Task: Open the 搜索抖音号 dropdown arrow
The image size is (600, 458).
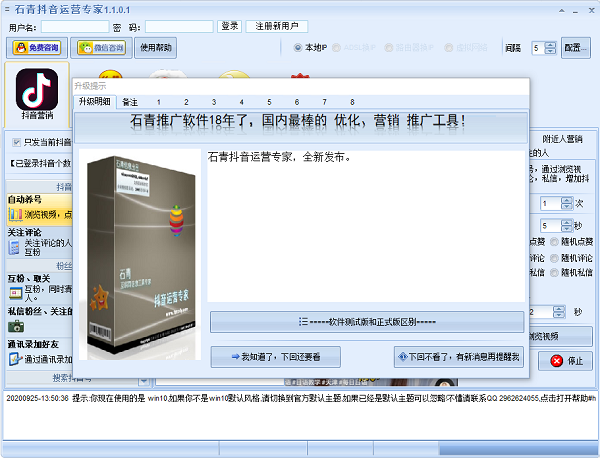Action: [144, 381]
